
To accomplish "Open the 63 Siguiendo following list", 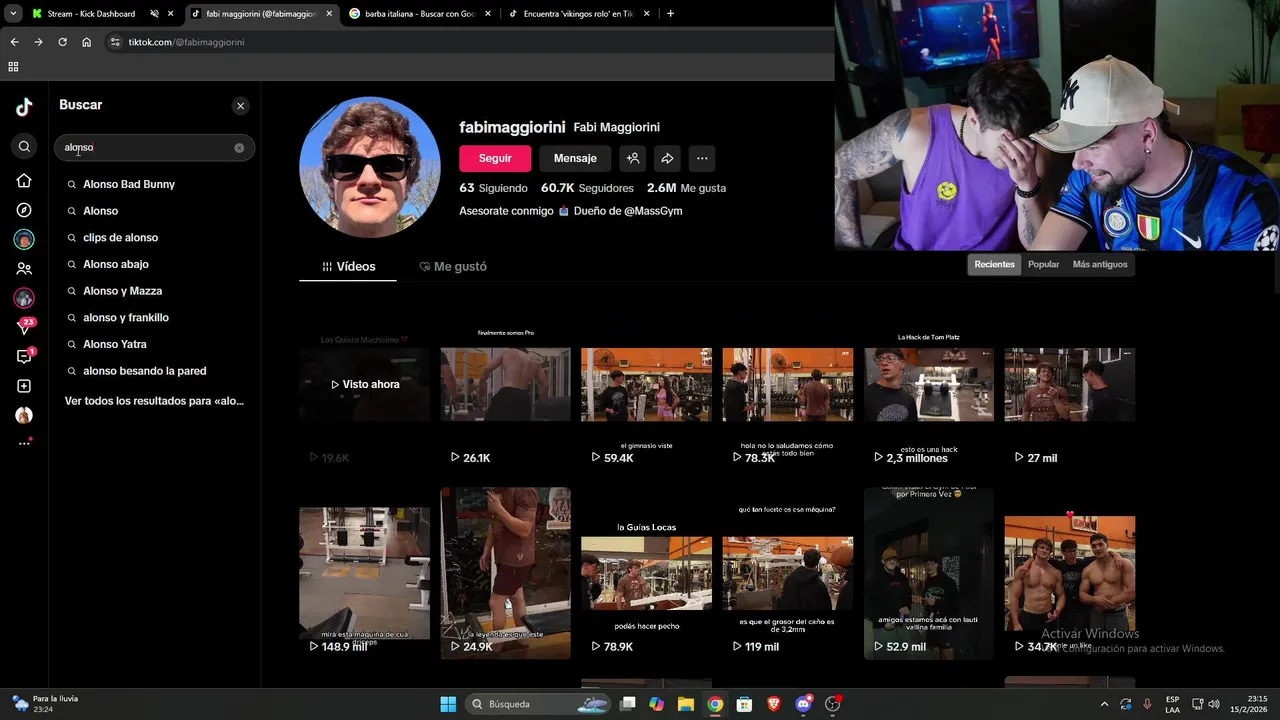I will click(x=493, y=188).
